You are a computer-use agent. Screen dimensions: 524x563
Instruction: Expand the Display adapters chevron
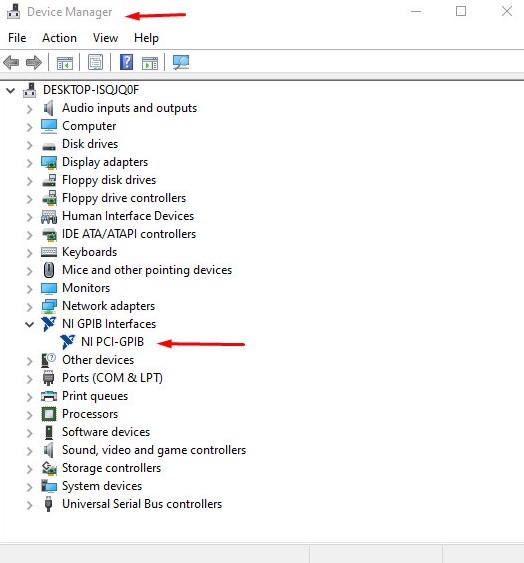pyautogui.click(x=29, y=163)
